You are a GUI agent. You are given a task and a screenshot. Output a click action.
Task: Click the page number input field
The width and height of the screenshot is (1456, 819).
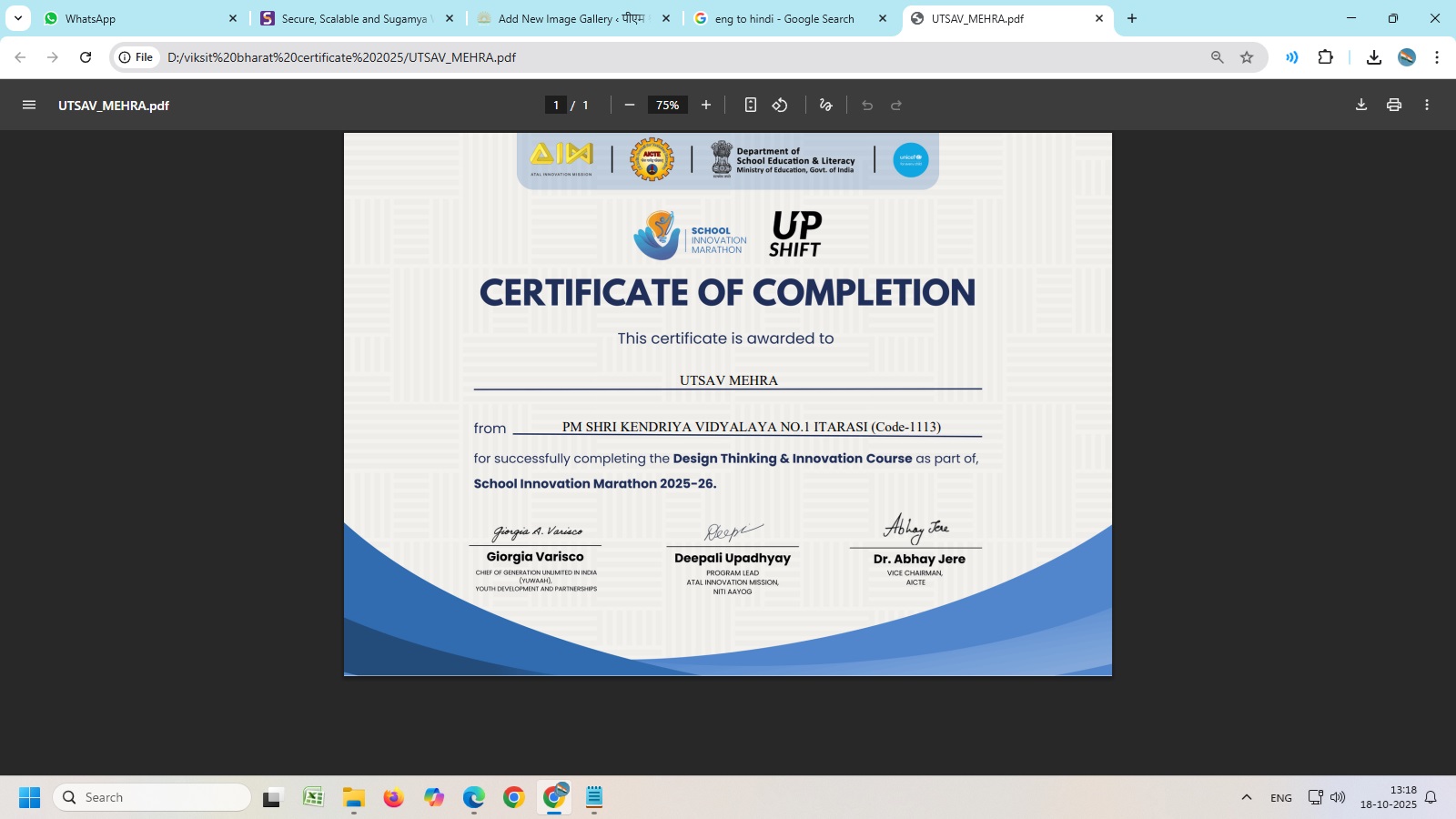(x=556, y=105)
